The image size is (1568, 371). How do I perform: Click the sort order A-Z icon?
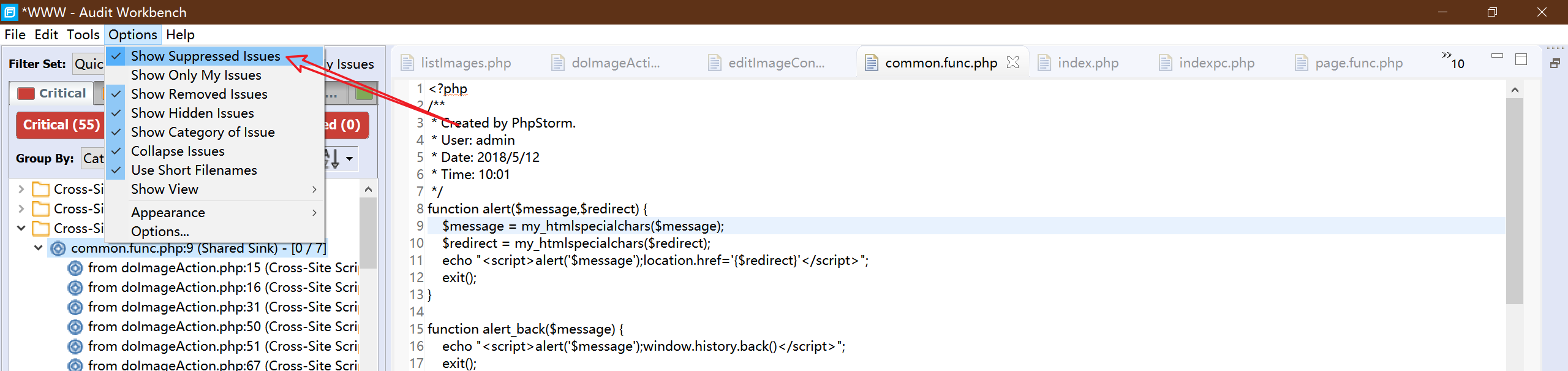point(333,158)
